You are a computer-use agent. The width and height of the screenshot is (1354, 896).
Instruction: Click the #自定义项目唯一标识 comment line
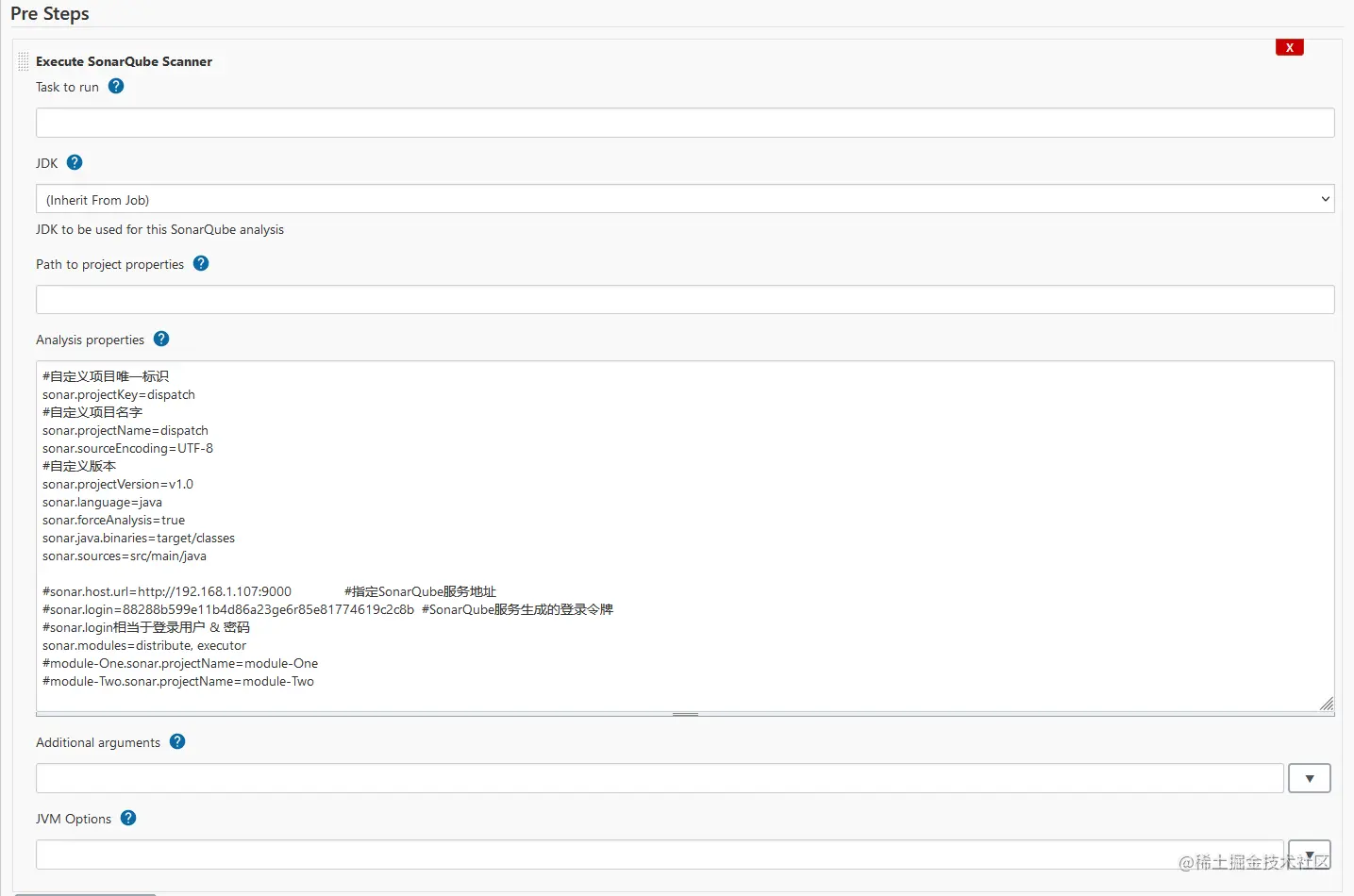[x=106, y=376]
